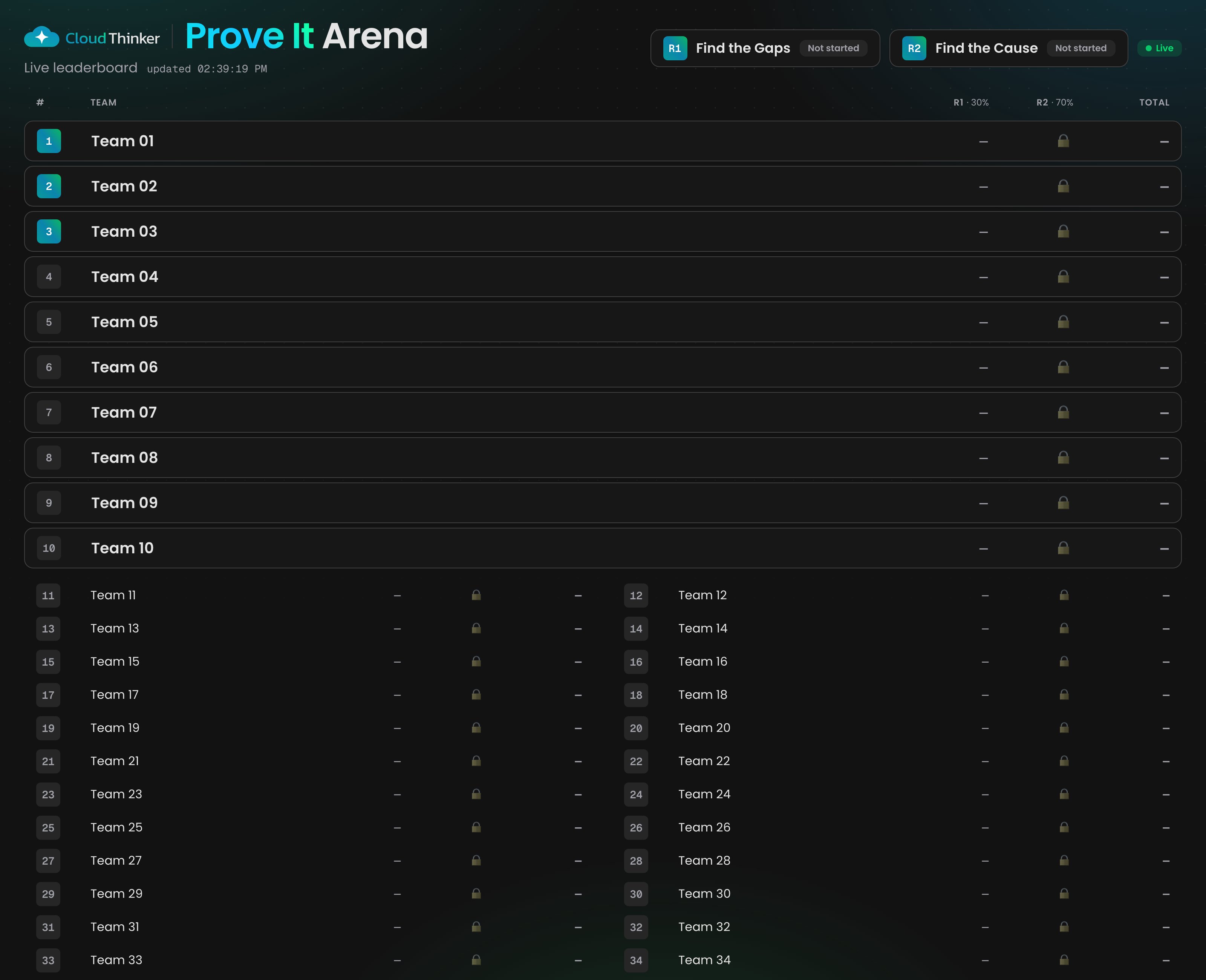Select the Team 08 name
Image resolution: width=1206 pixels, height=980 pixels.
pyautogui.click(x=125, y=457)
